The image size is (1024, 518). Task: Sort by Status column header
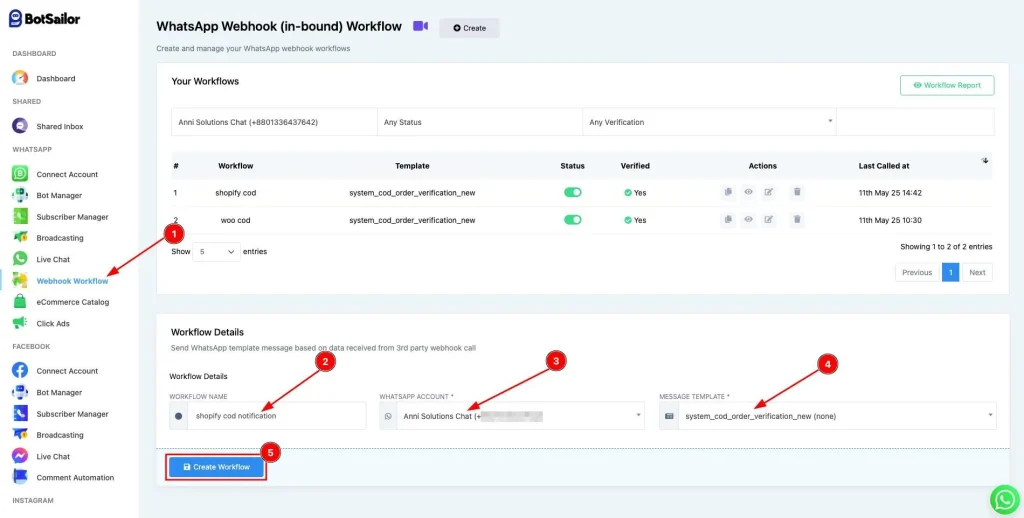pos(573,166)
